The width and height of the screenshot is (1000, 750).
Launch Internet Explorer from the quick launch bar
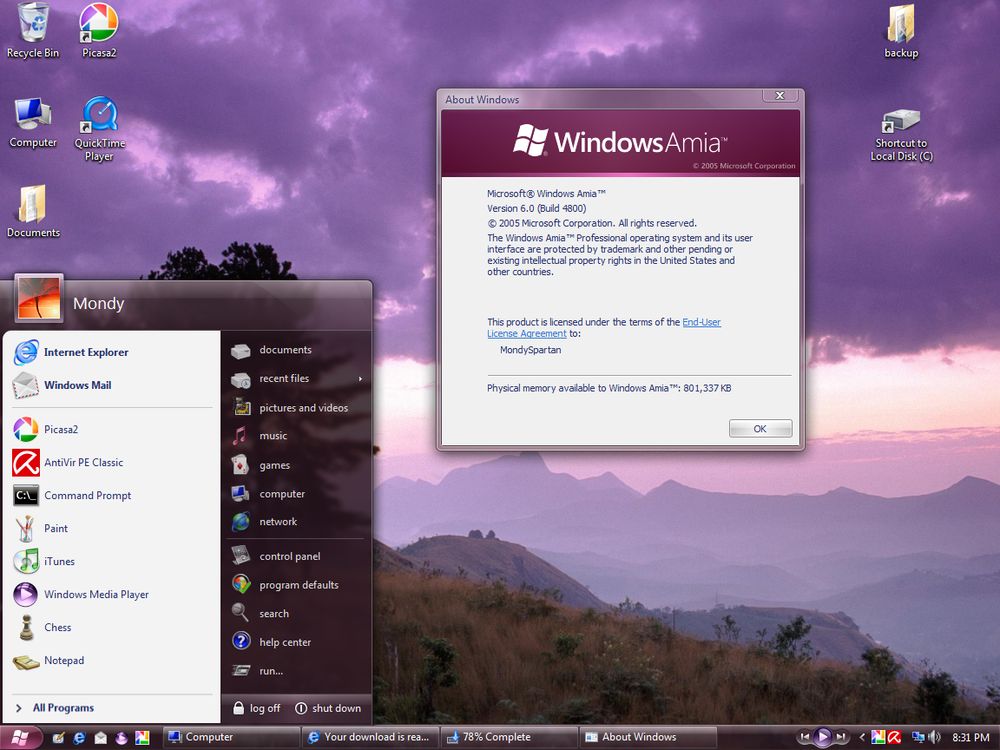79,738
